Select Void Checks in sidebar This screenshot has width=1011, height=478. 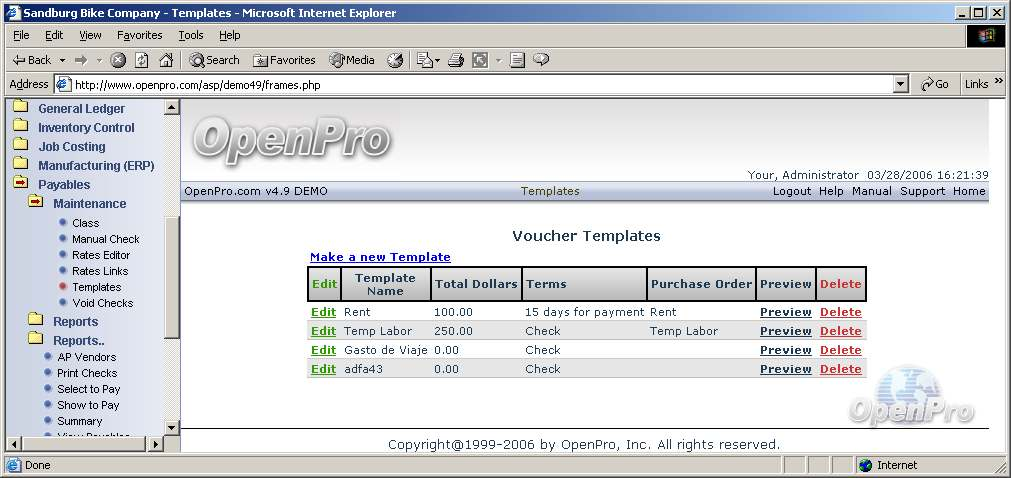[102, 303]
